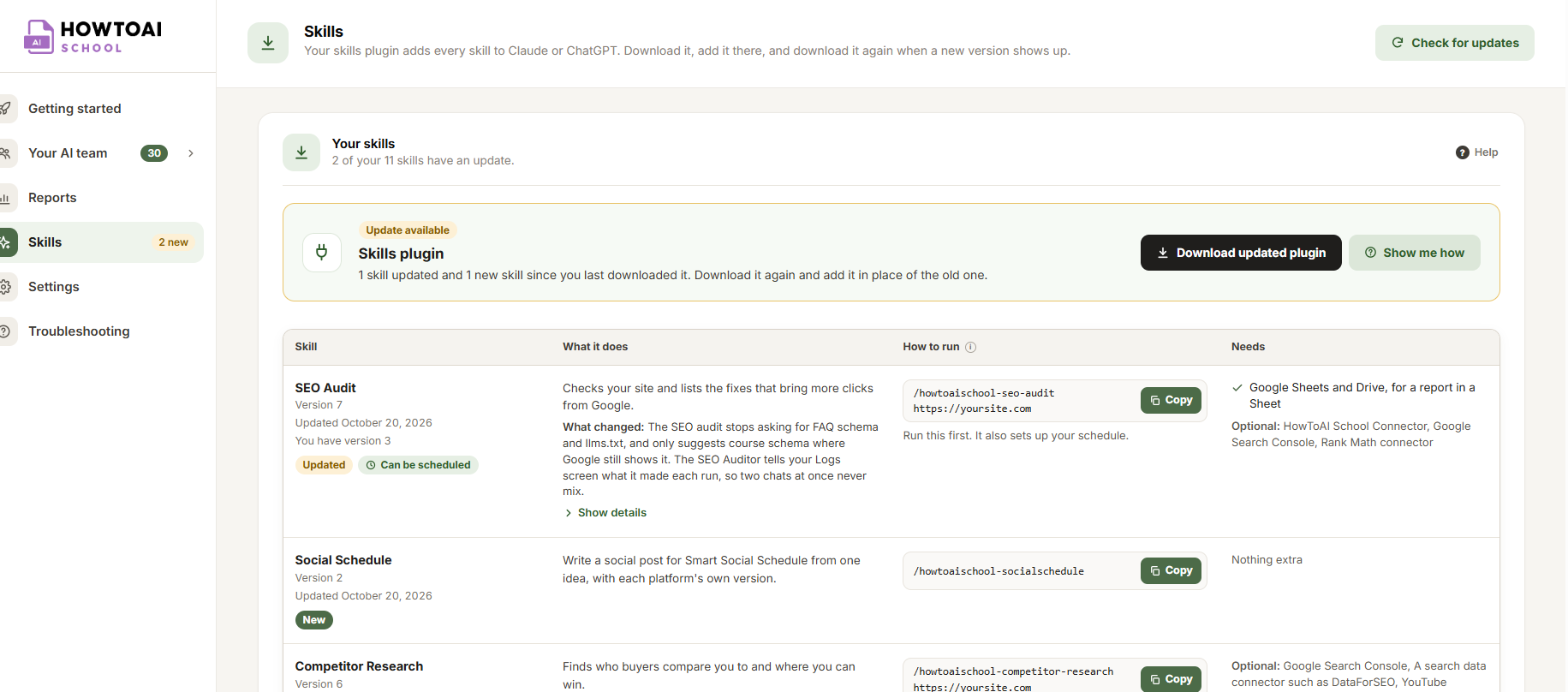Open the Reports section
1568x692 pixels.
click(x=52, y=197)
